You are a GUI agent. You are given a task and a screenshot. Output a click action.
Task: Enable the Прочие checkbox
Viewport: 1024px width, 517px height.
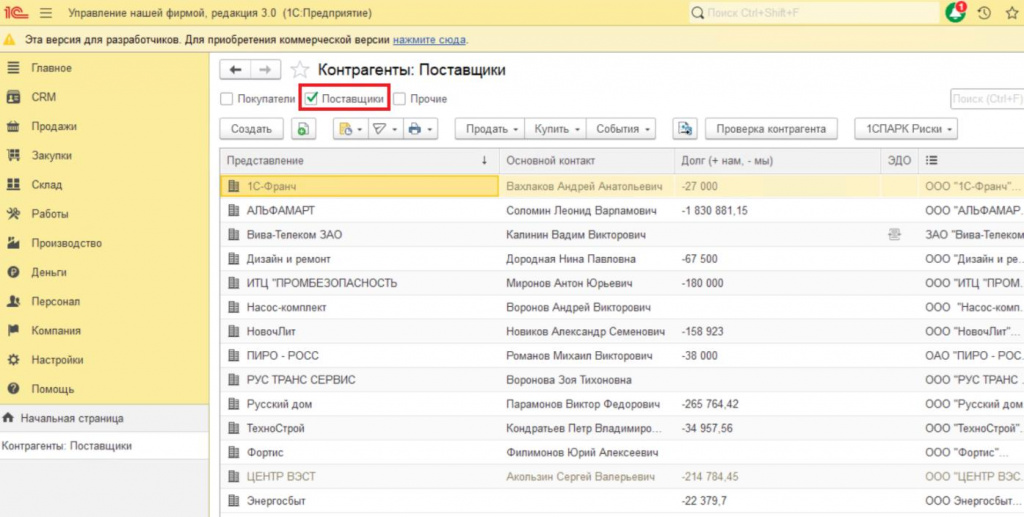400,99
